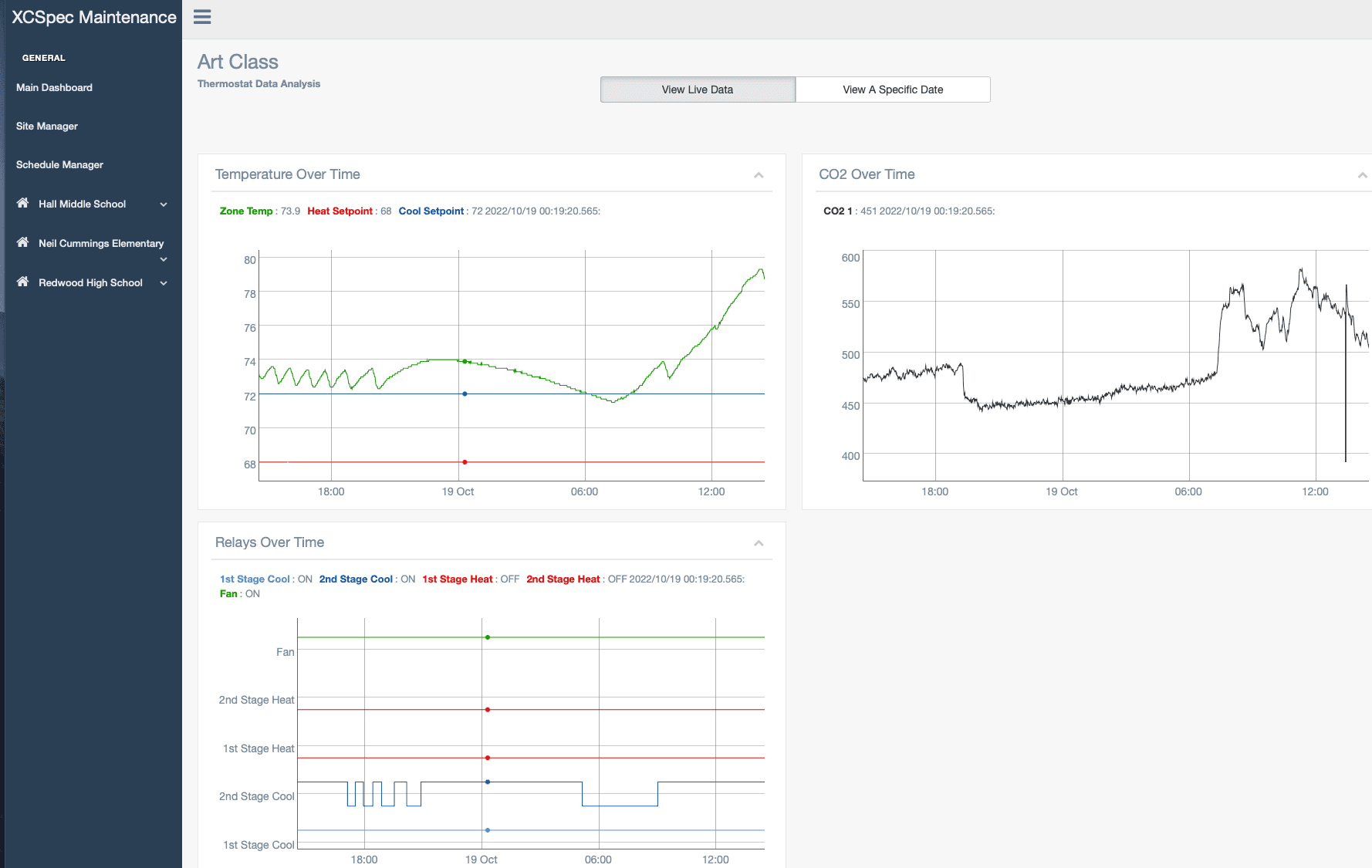This screenshot has width=1372, height=868.
Task: Click the XCSpec Maintenance title link
Action: click(x=94, y=18)
